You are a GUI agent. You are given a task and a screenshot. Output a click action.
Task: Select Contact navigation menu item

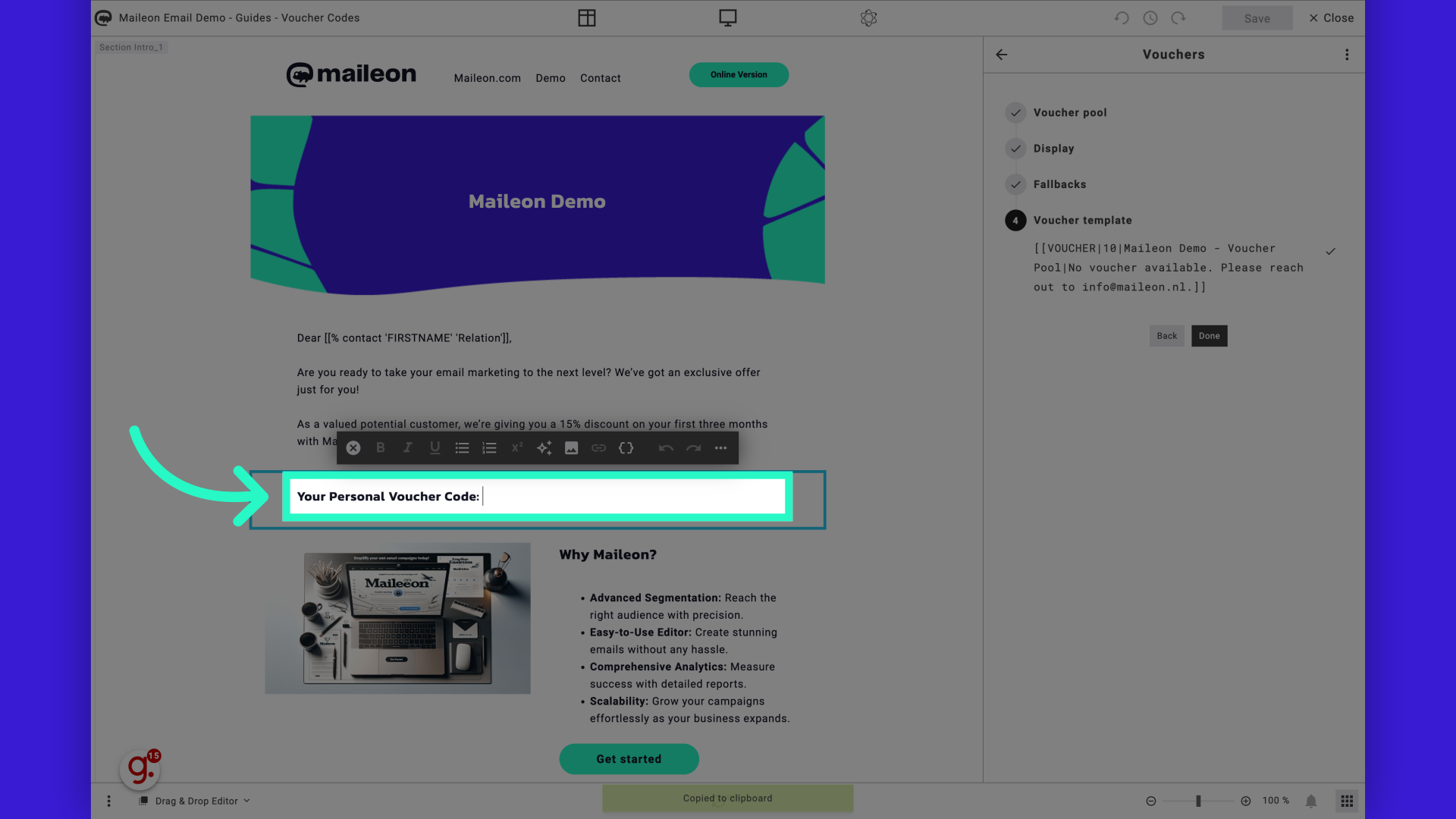click(x=600, y=77)
